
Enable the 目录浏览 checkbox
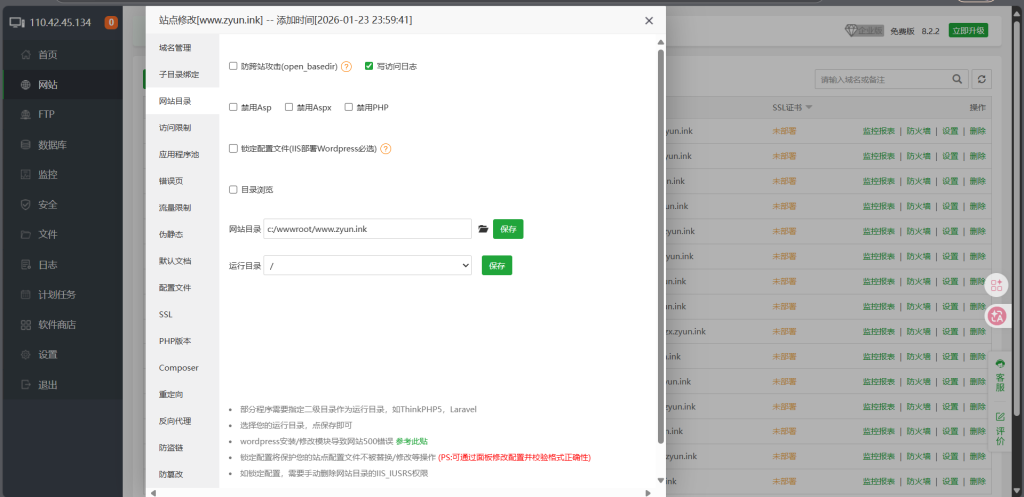(233, 189)
